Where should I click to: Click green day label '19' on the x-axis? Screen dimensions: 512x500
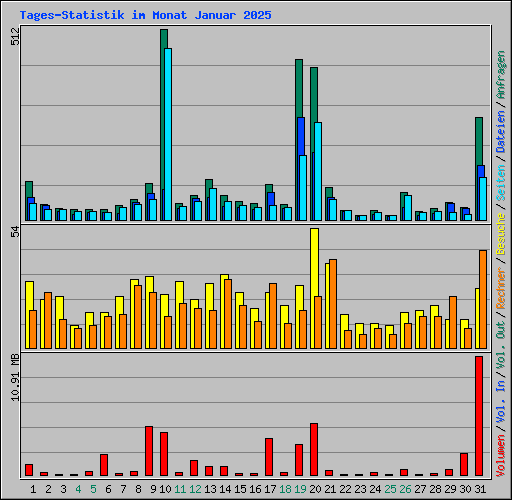[300, 489]
